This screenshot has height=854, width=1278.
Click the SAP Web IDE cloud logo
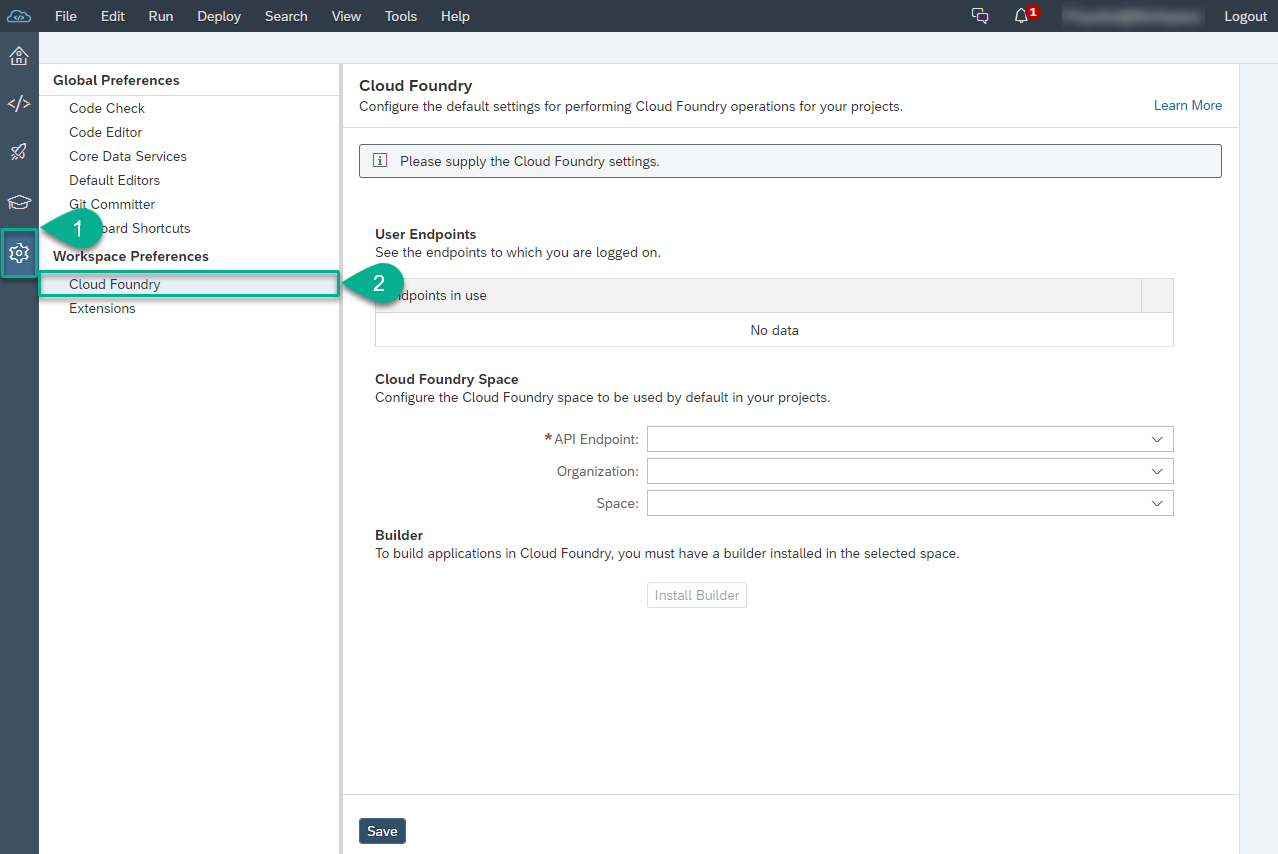click(19, 16)
